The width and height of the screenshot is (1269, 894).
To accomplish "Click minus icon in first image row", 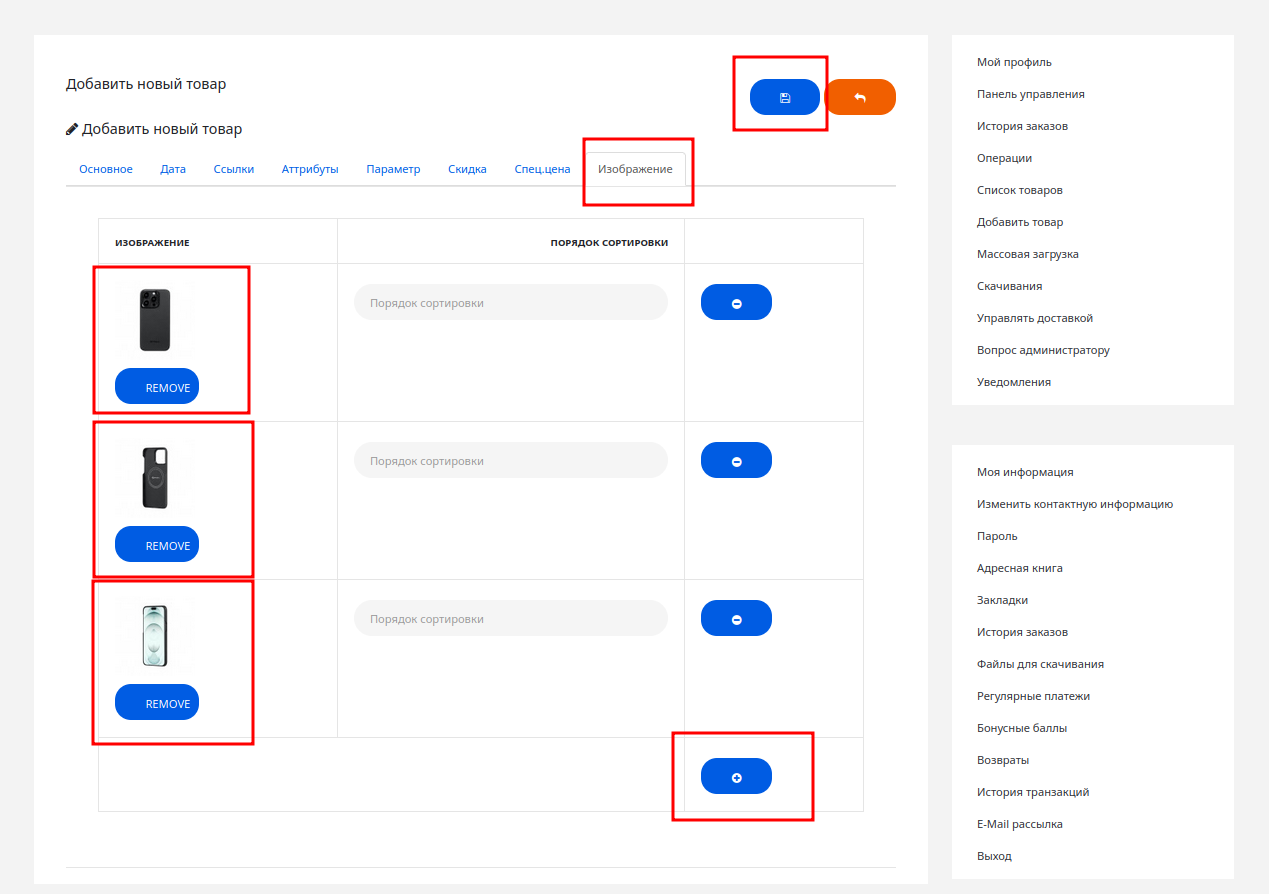I will click(736, 302).
